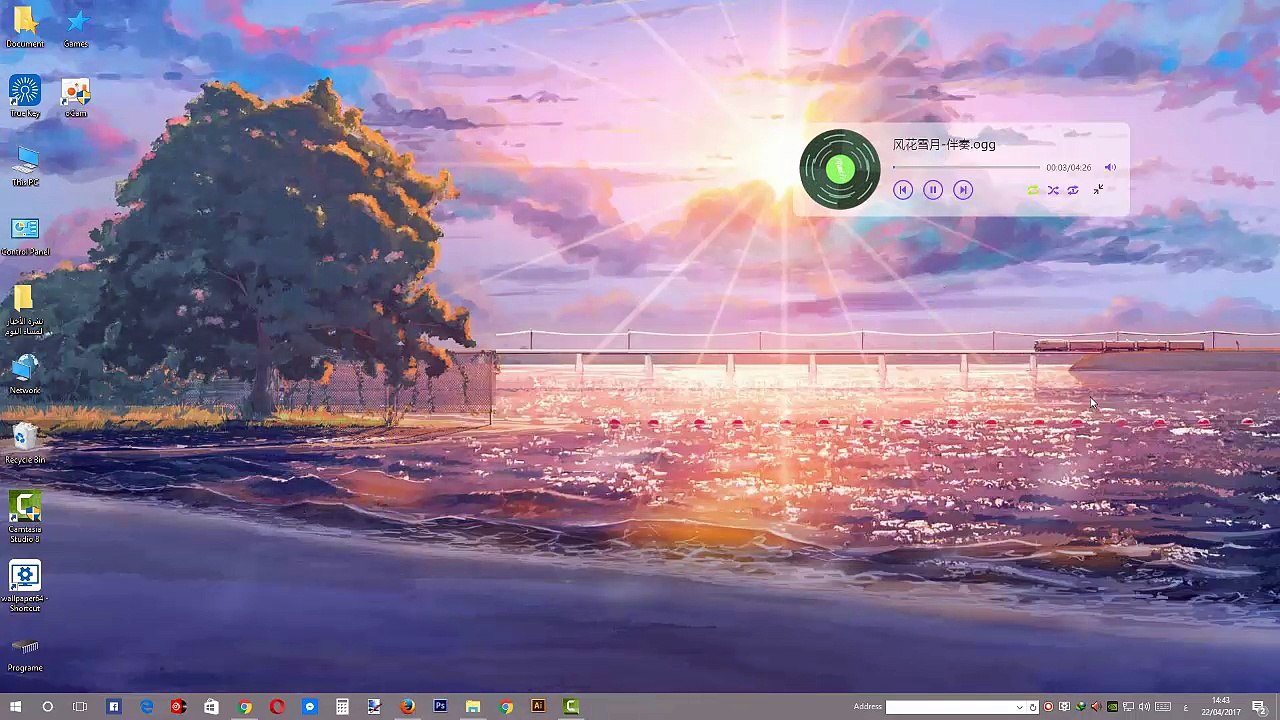Click the Address toolbar refresh button
Viewport: 1280px width, 720px height.
pyautogui.click(x=1033, y=707)
